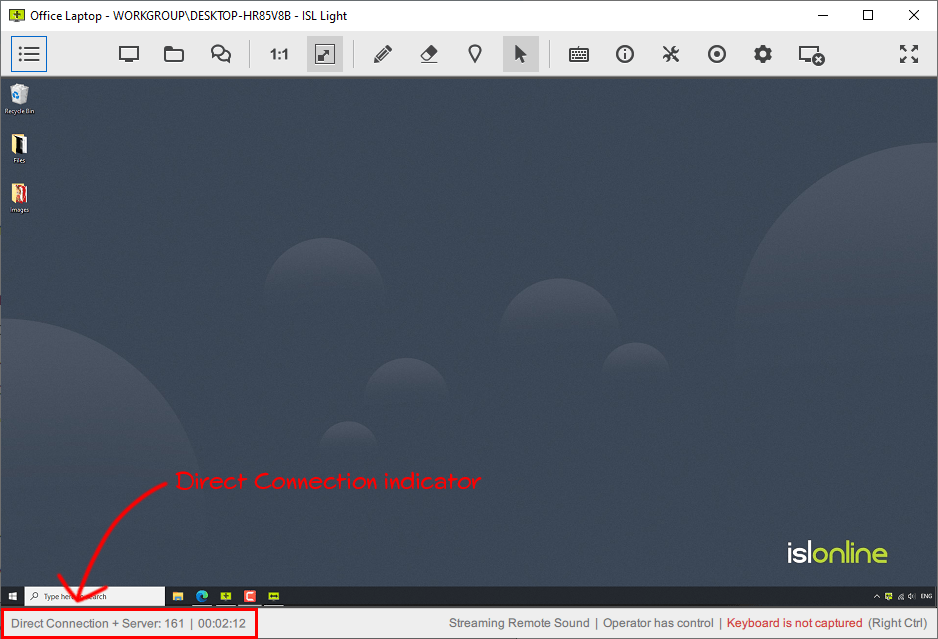The width and height of the screenshot is (938, 639).
Task: Open the session menu list icon
Action: (x=29, y=54)
